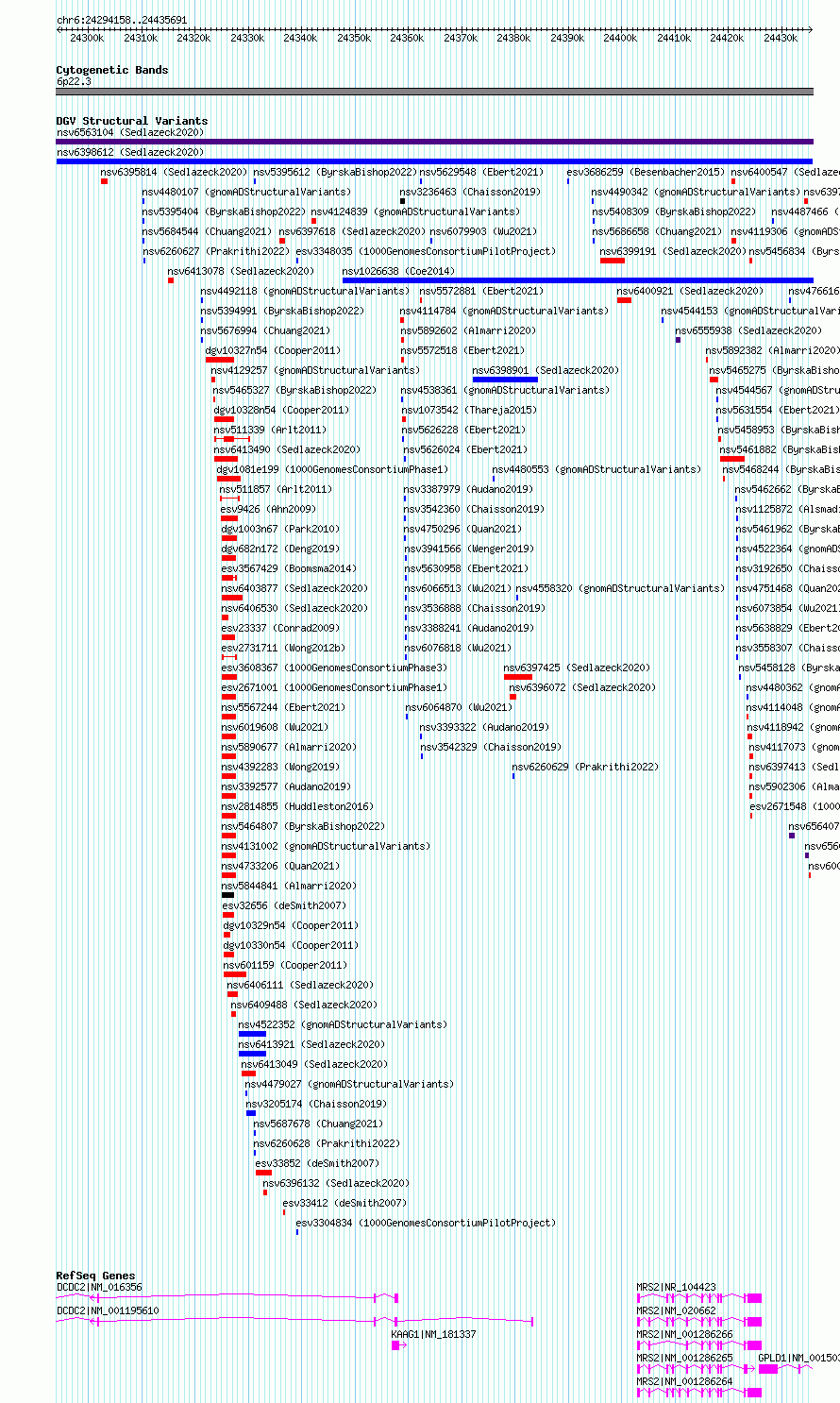Open esv2731711 (Wong2012b) label

[283, 648]
